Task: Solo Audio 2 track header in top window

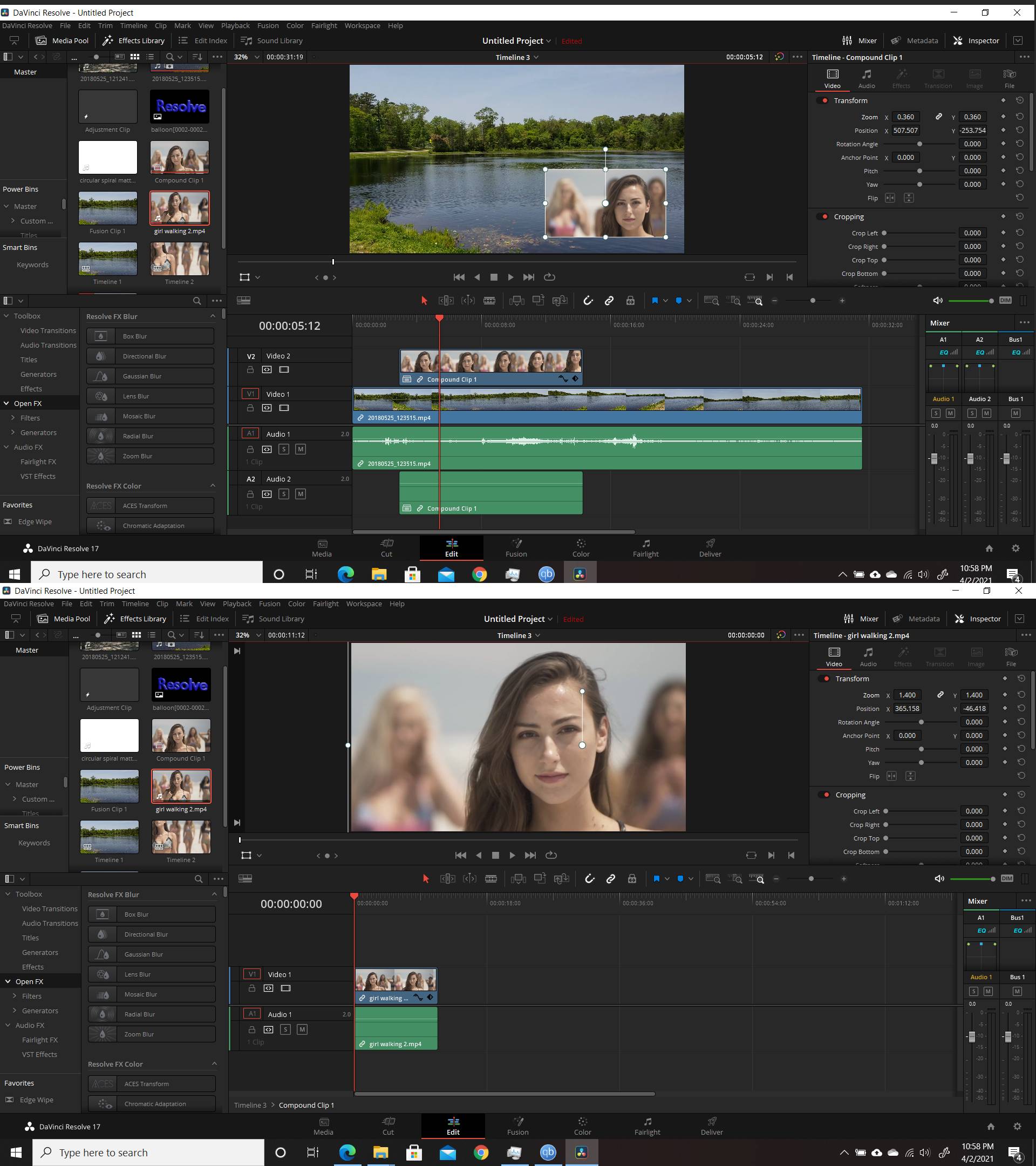Action: [283, 493]
